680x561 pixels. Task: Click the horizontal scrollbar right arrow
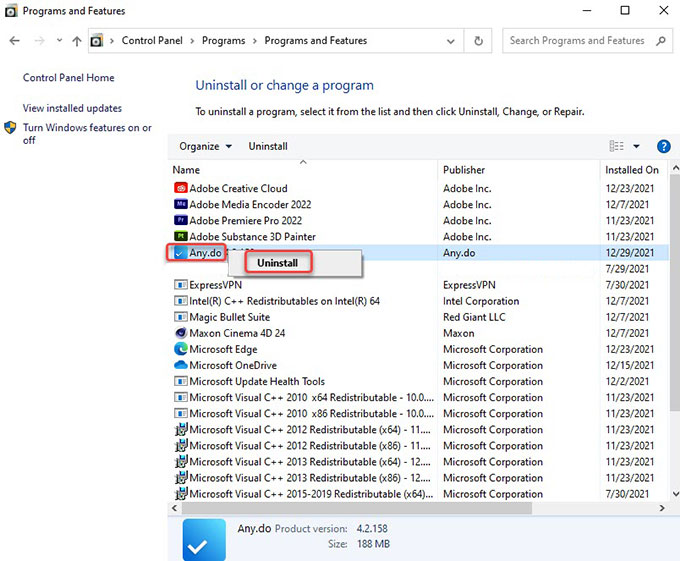(x=662, y=508)
